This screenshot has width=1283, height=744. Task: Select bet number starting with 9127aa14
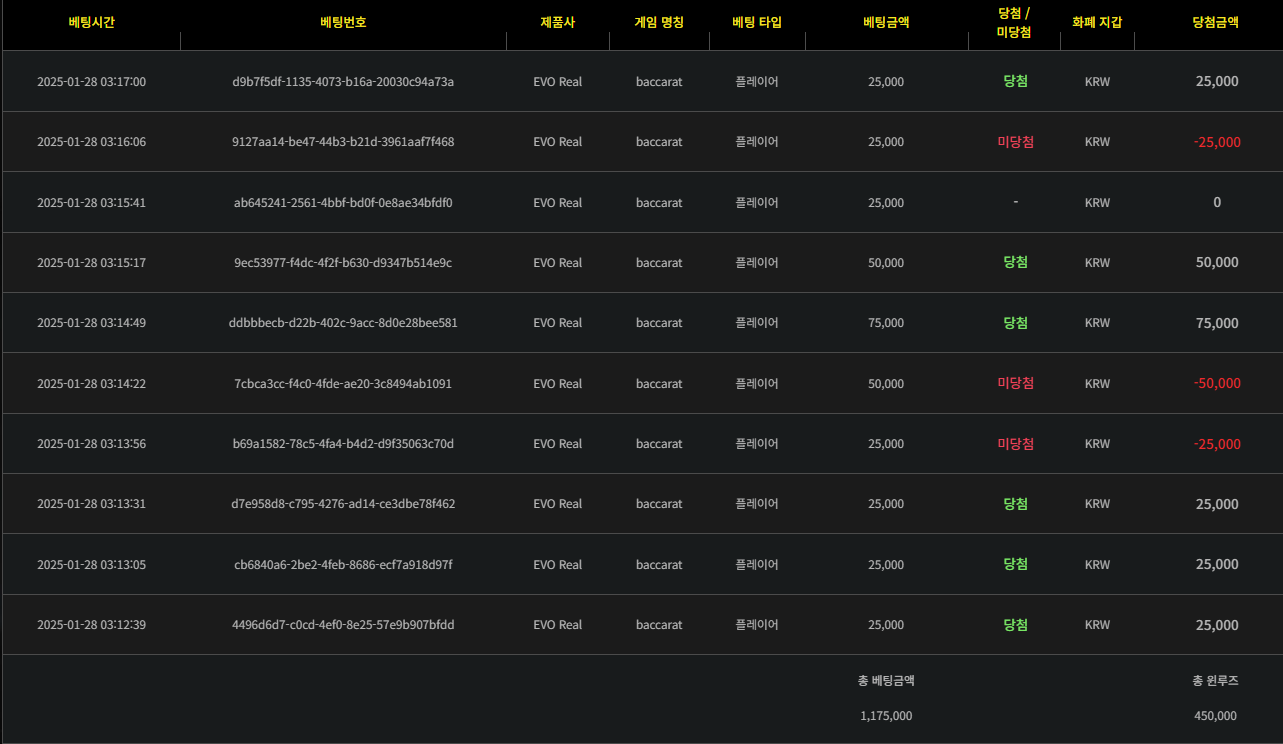[343, 142]
